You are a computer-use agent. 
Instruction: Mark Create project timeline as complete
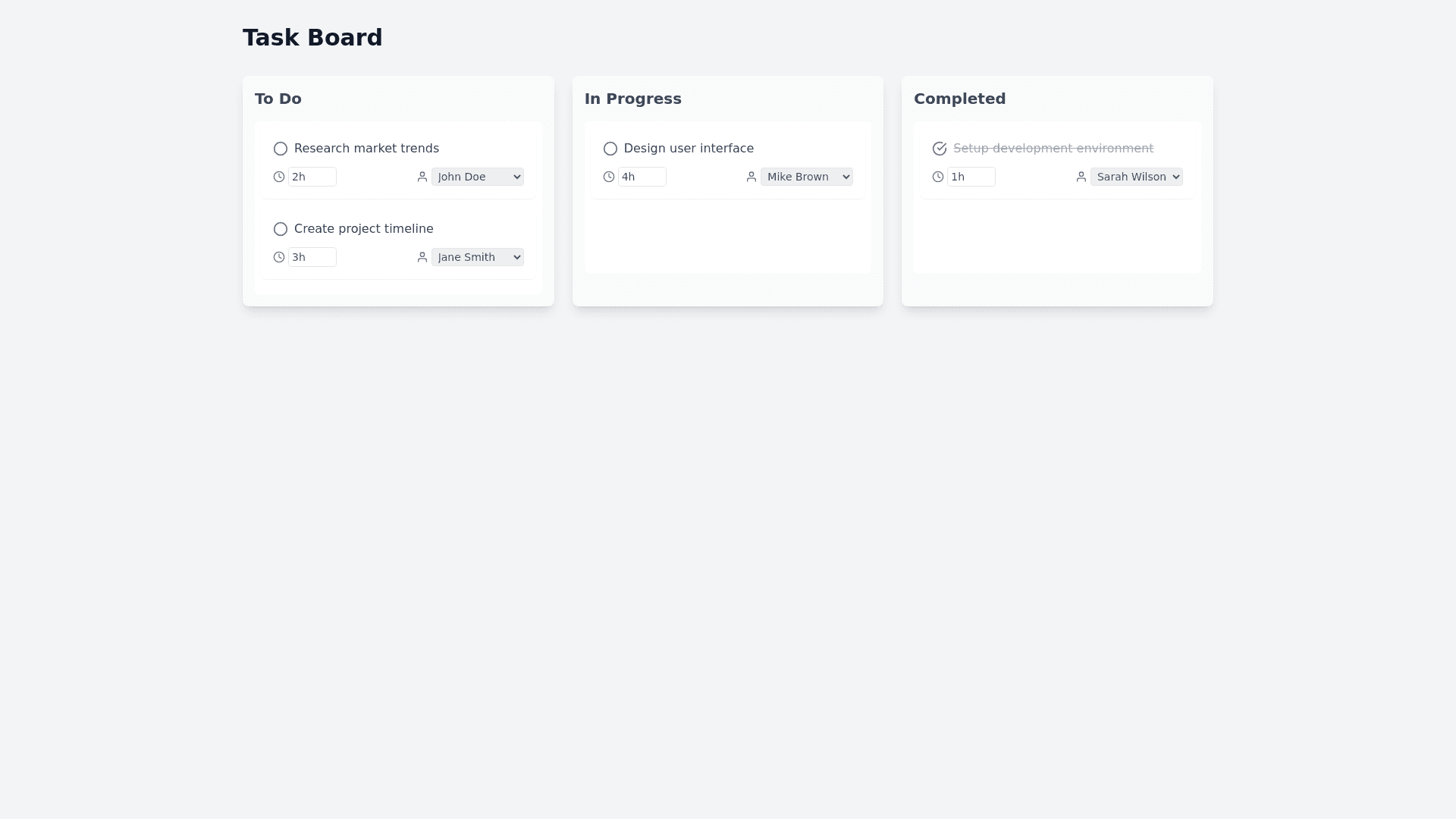tap(281, 229)
